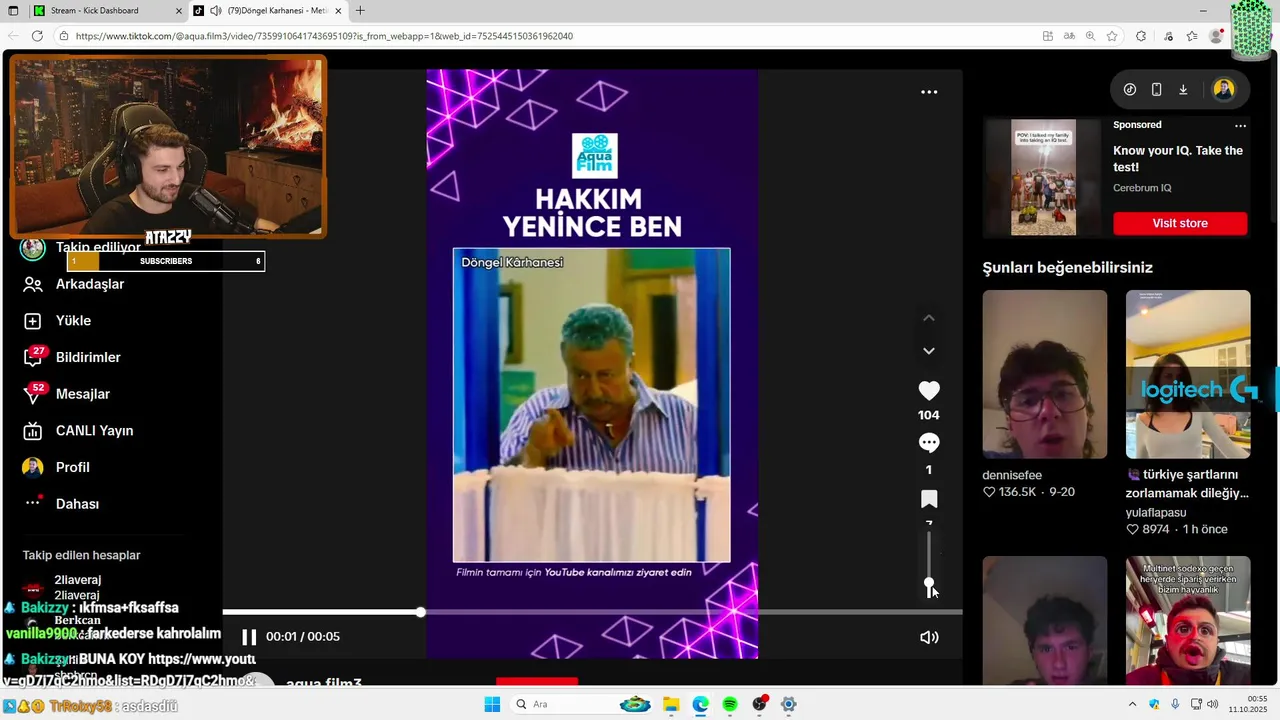Click the taskbar Ara search box
This screenshot has height=720, width=1280.
coord(583,705)
